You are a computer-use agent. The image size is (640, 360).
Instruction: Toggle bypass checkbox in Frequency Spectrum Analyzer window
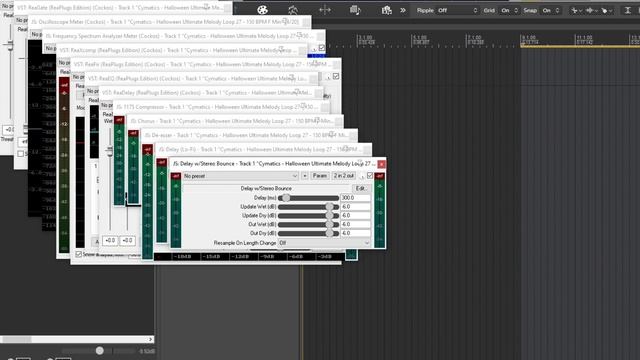[x=322, y=48]
